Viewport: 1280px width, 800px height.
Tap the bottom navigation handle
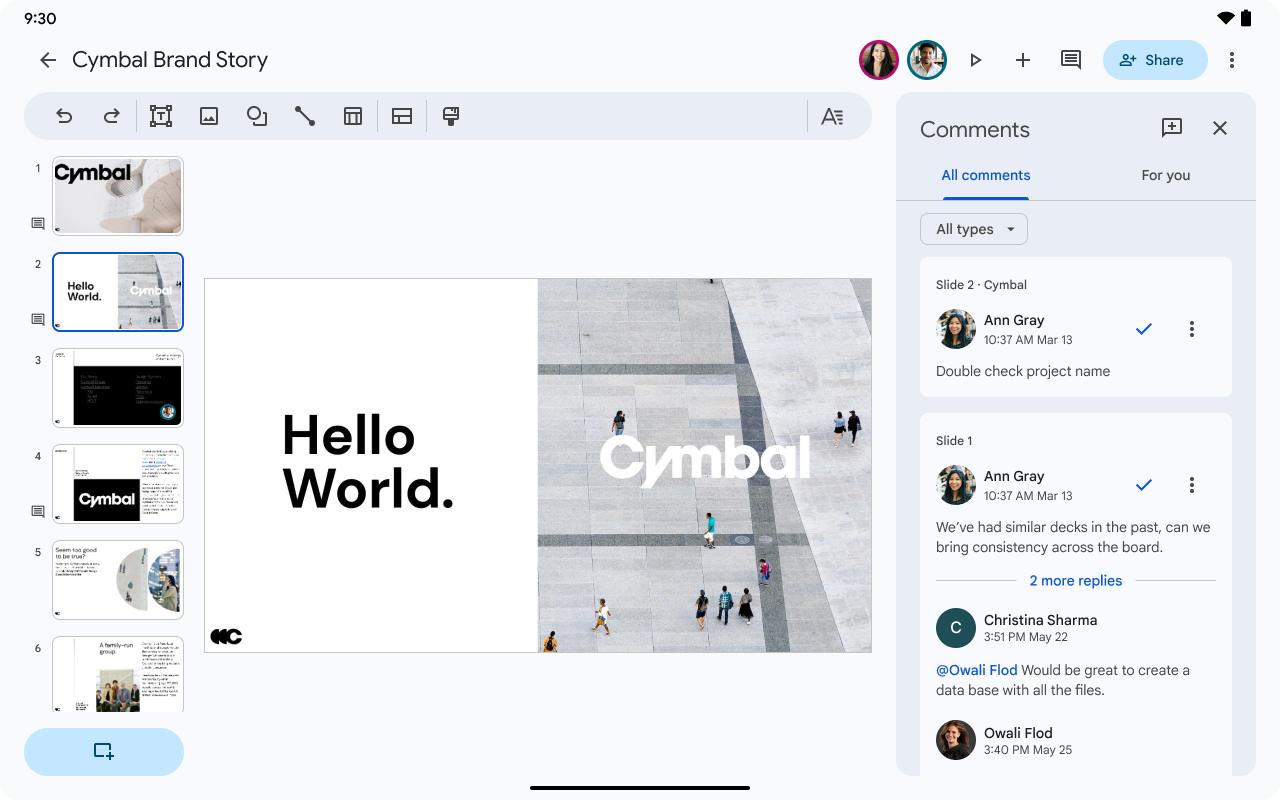pos(640,788)
